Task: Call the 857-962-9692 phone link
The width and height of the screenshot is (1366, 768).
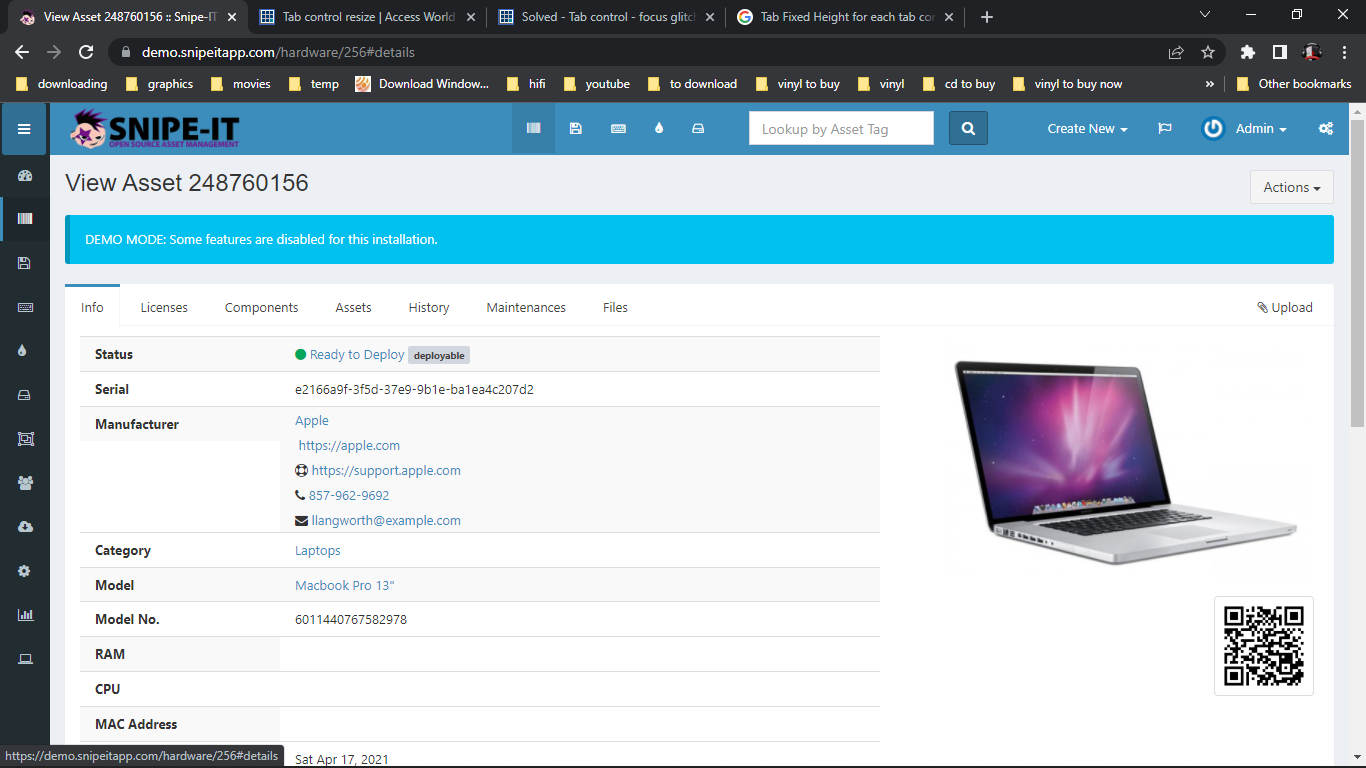Action: pos(349,495)
